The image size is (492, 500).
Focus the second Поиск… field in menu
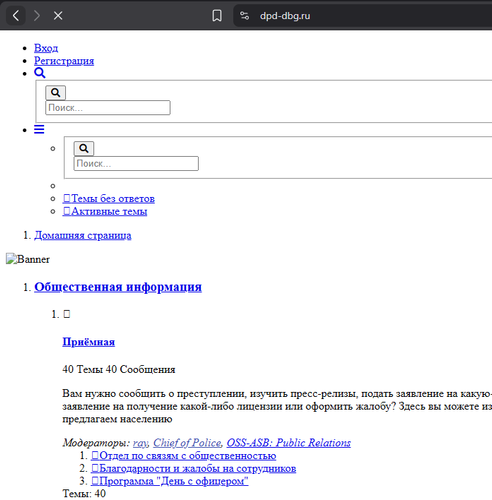click(x=136, y=164)
